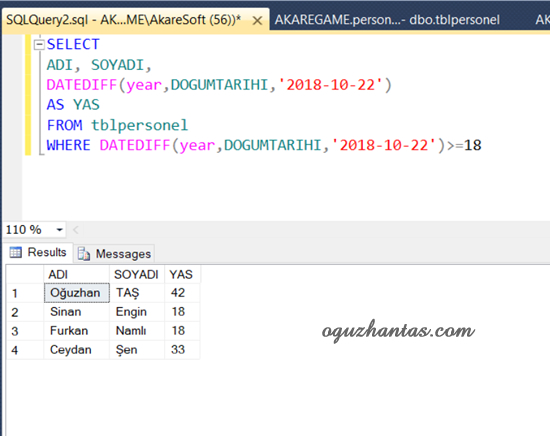
Task: Select the YAS column header
Action: [x=182, y=274]
